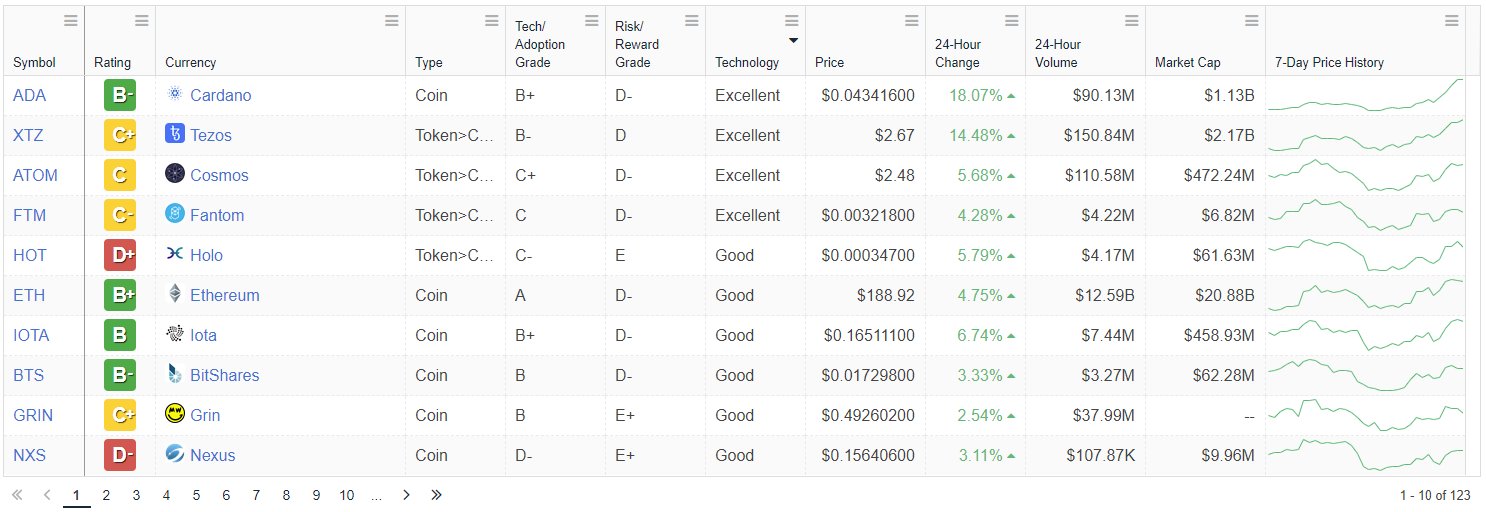Click the Fantom logo icon
Viewport: 1486px width, 512px height.
coord(175,214)
